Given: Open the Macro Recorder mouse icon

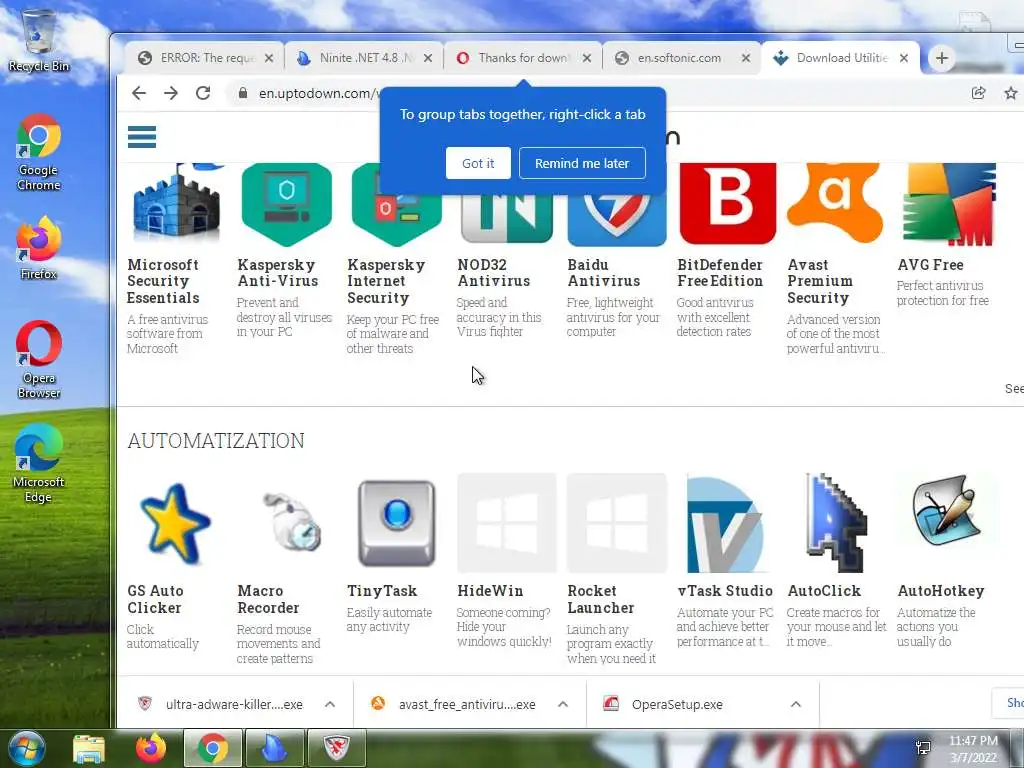Looking at the screenshot, I should (x=292, y=522).
